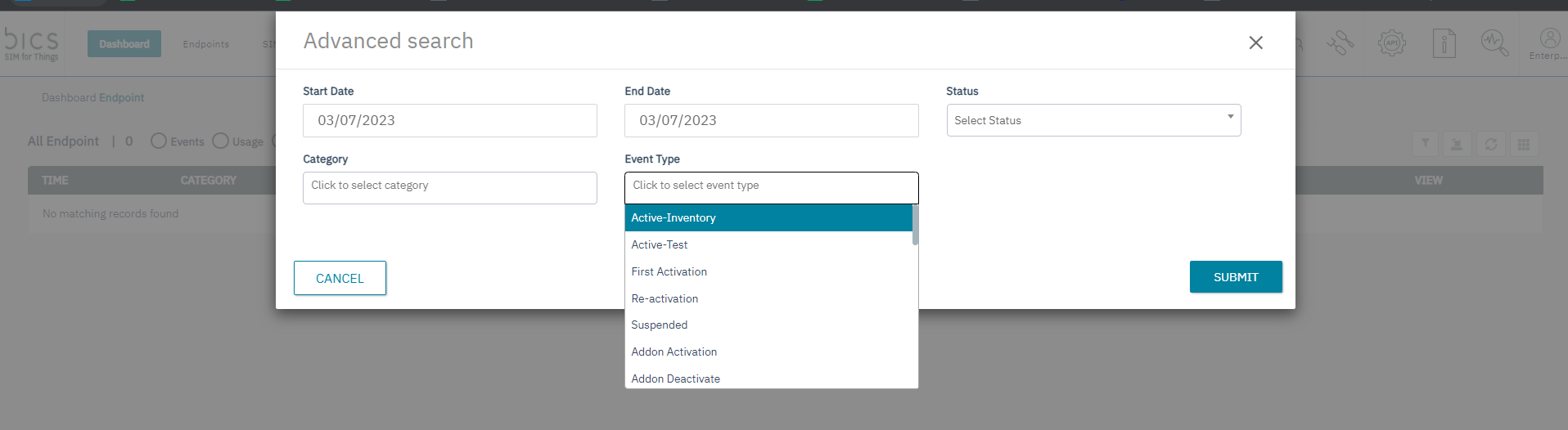Click the diagnostics magnifier pulse icon

pyautogui.click(x=1494, y=43)
